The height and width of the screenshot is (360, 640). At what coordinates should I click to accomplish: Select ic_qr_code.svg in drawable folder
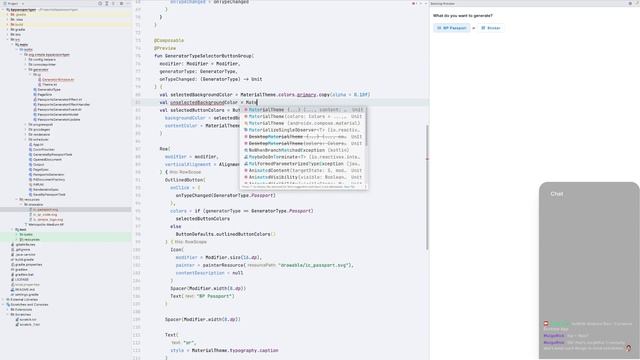click(43, 214)
